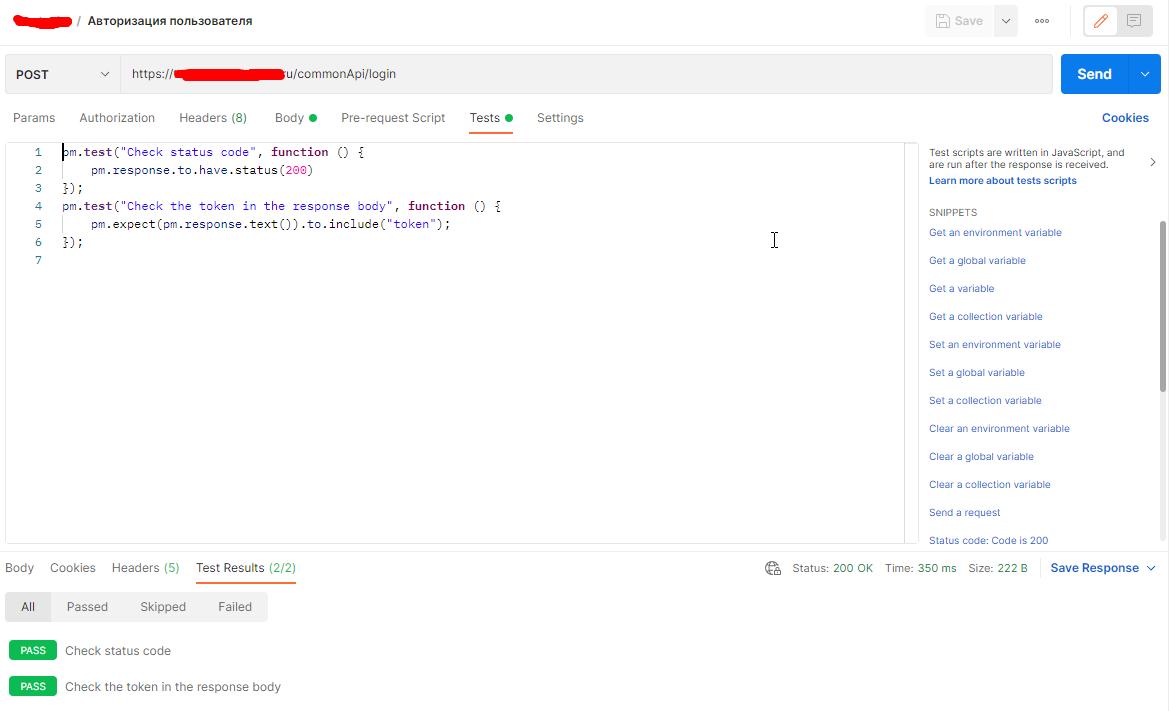Insert the 'Set a global variable' snippet
Image resolution: width=1170 pixels, height=711 pixels.
pos(976,372)
